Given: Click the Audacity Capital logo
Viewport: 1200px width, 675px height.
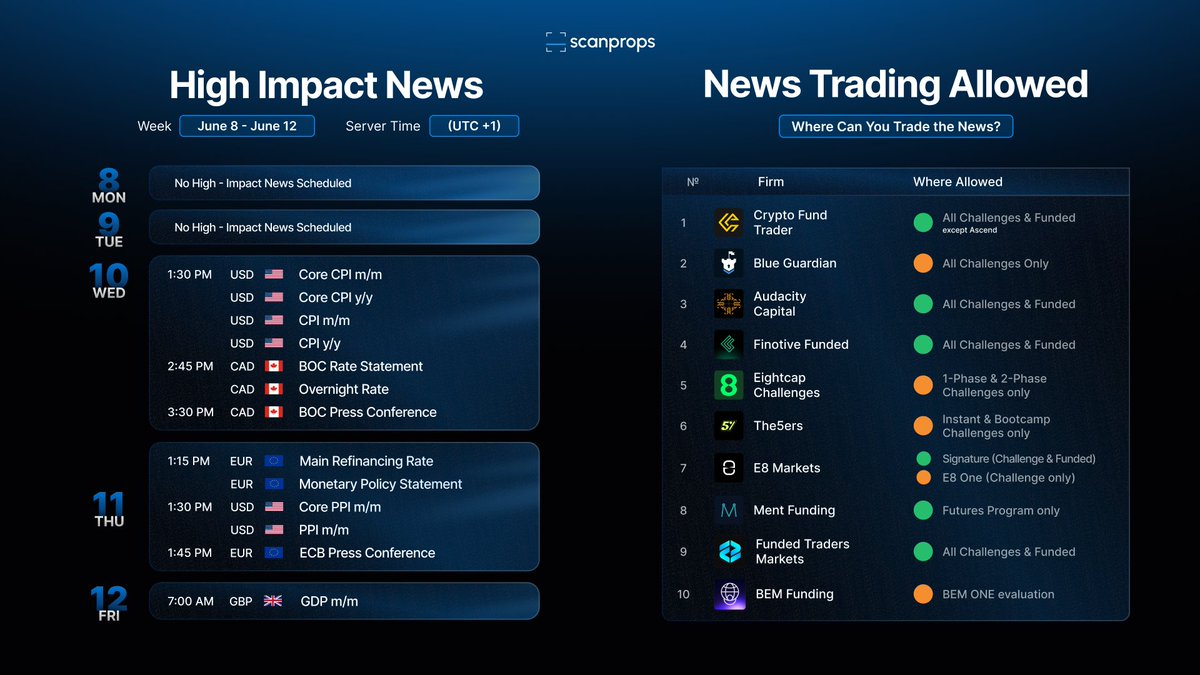Looking at the screenshot, I should [729, 304].
